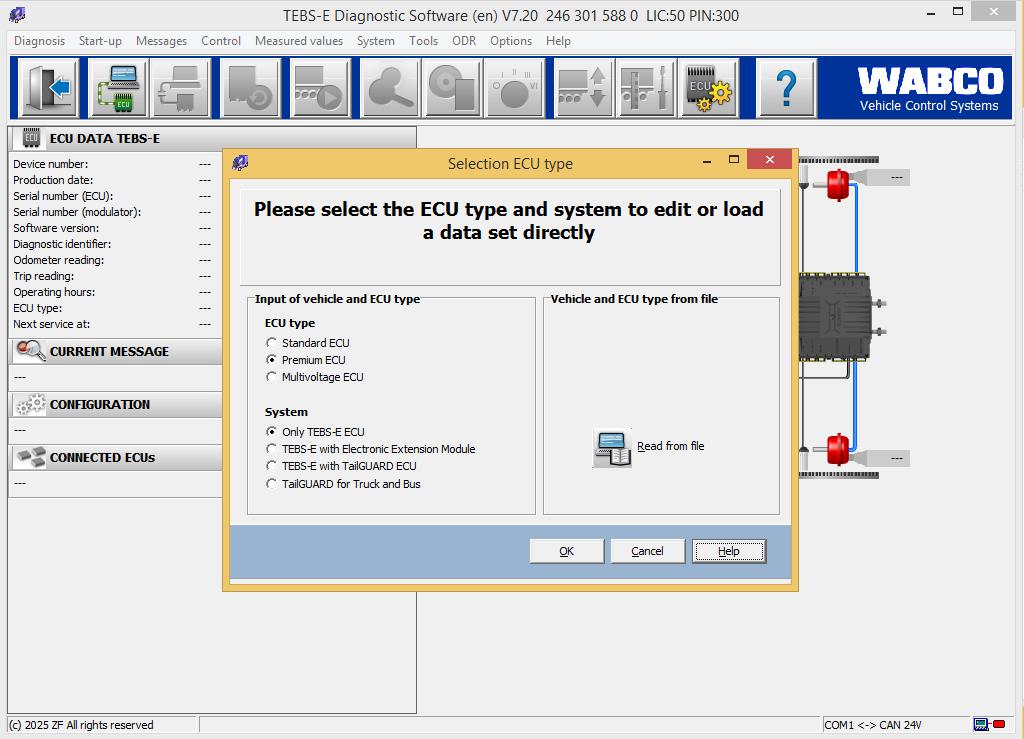
Task: Open the Help question mark icon
Action: [786, 88]
